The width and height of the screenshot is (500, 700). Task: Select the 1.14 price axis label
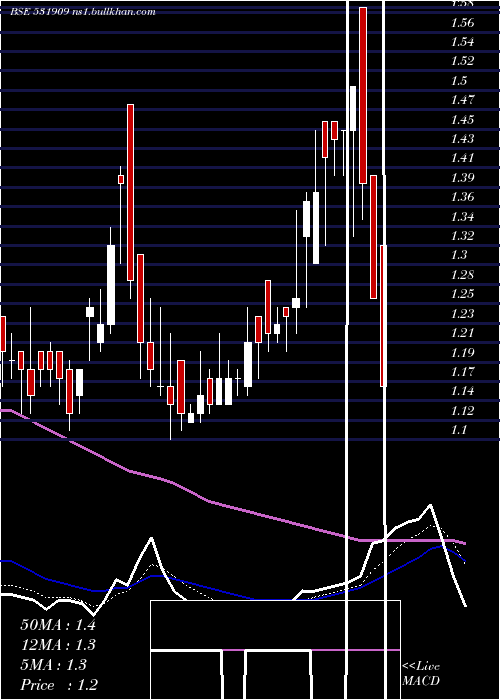[462, 391]
